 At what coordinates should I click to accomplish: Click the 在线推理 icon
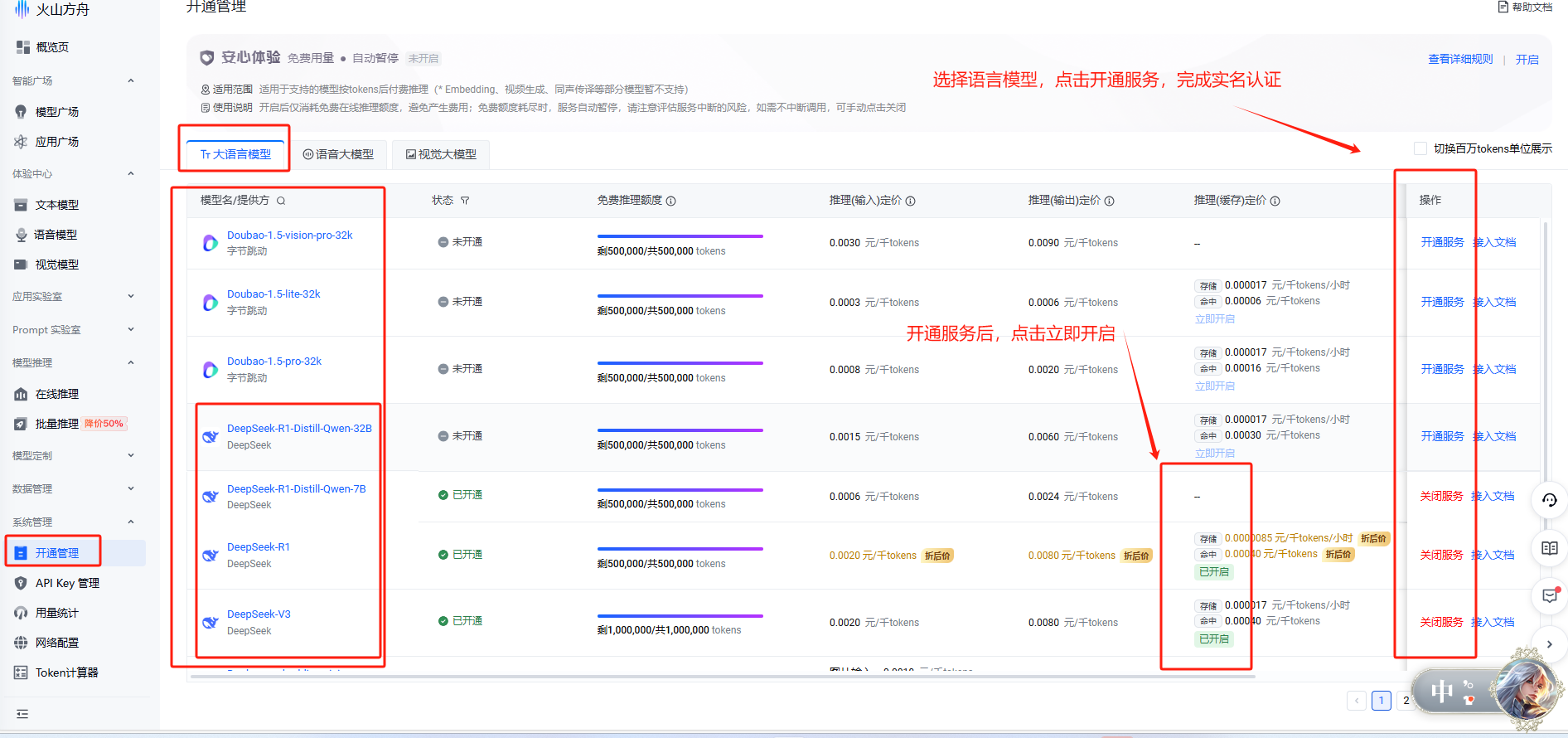[22, 394]
